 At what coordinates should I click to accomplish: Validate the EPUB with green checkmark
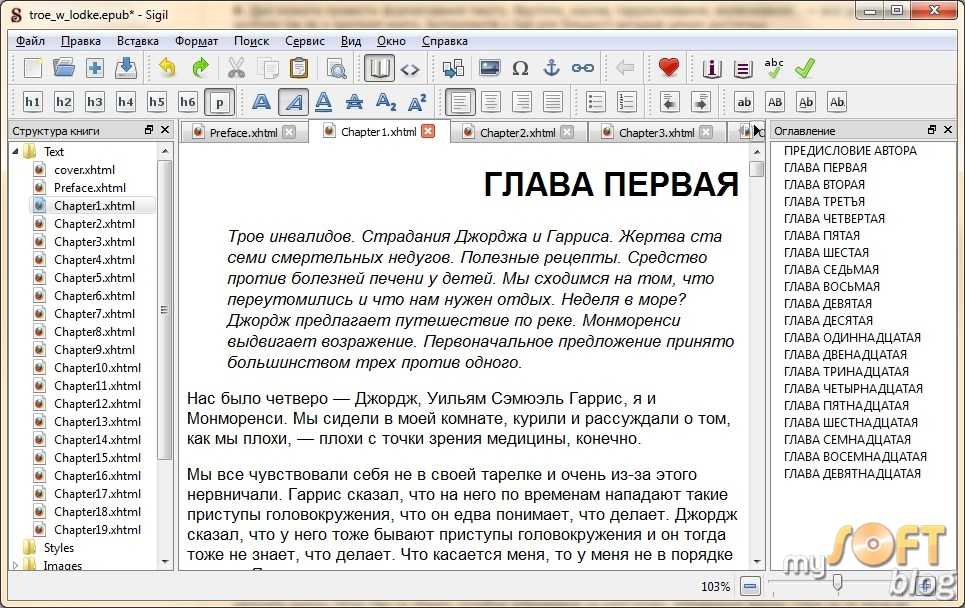pos(805,68)
